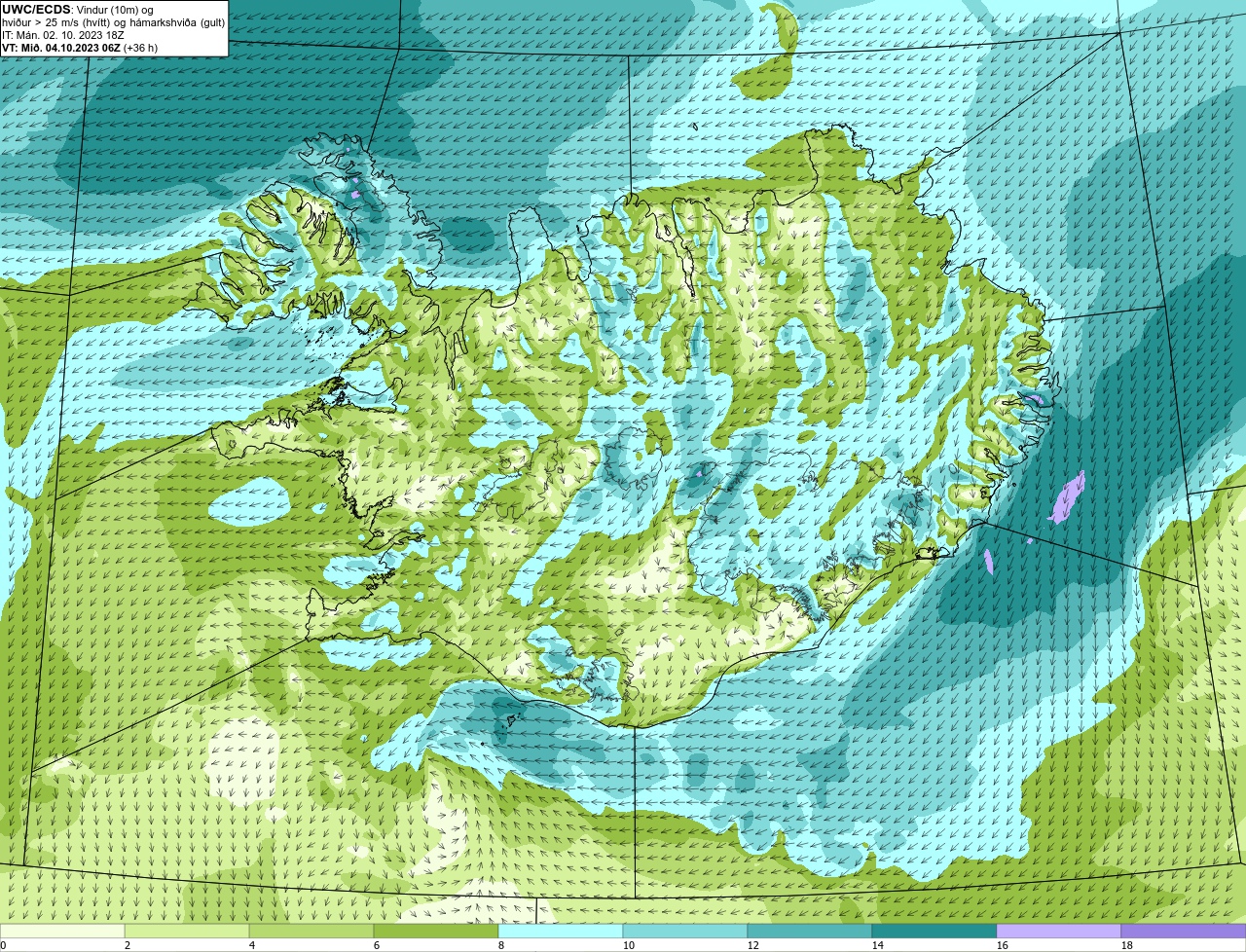This screenshot has height=952, width=1246.
Task: Click the legend value "14"
Action: (878, 945)
